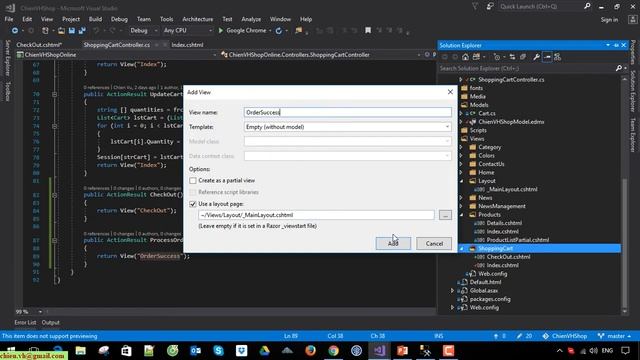The width and height of the screenshot is (640, 360).
Task: Click the Pending Changes Filter clock icon
Action: [x=497, y=57]
